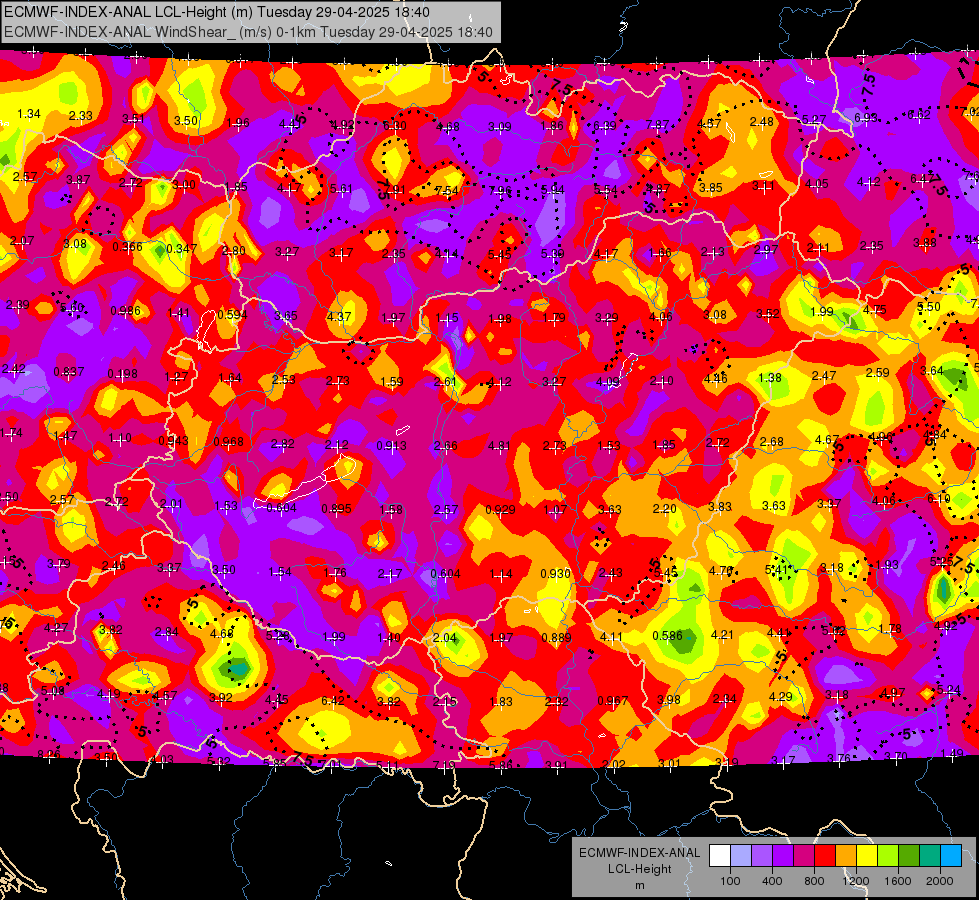Click the 0.889 shear value
Screen dimensions: 979x900
click(556, 637)
